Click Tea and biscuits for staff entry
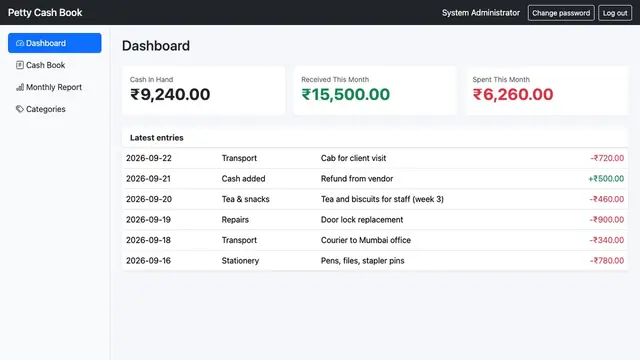This screenshot has width=640, height=360. (382, 199)
